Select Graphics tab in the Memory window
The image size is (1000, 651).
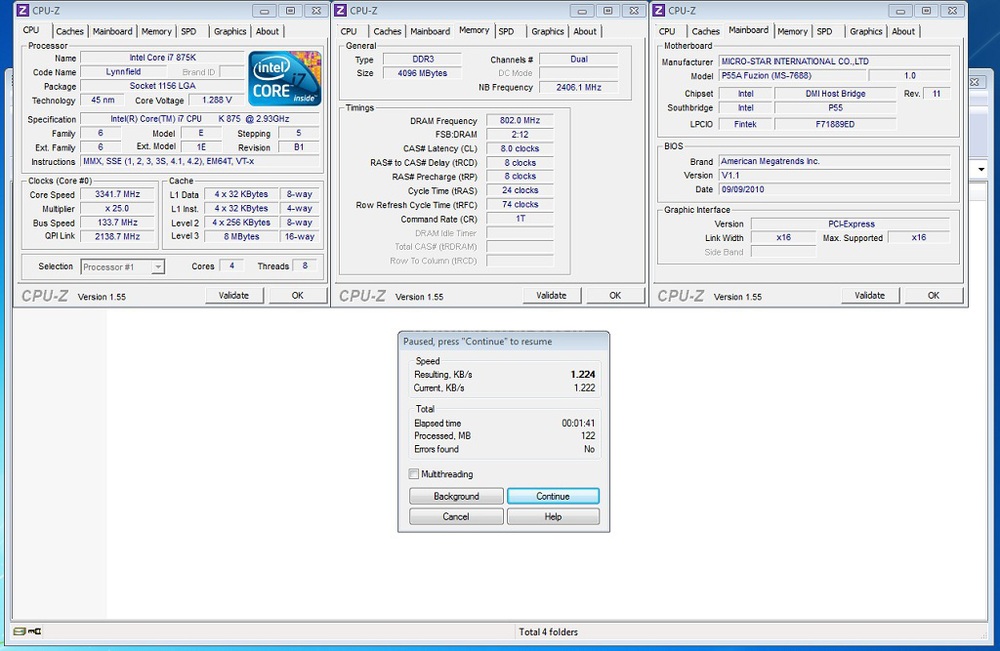tap(547, 31)
